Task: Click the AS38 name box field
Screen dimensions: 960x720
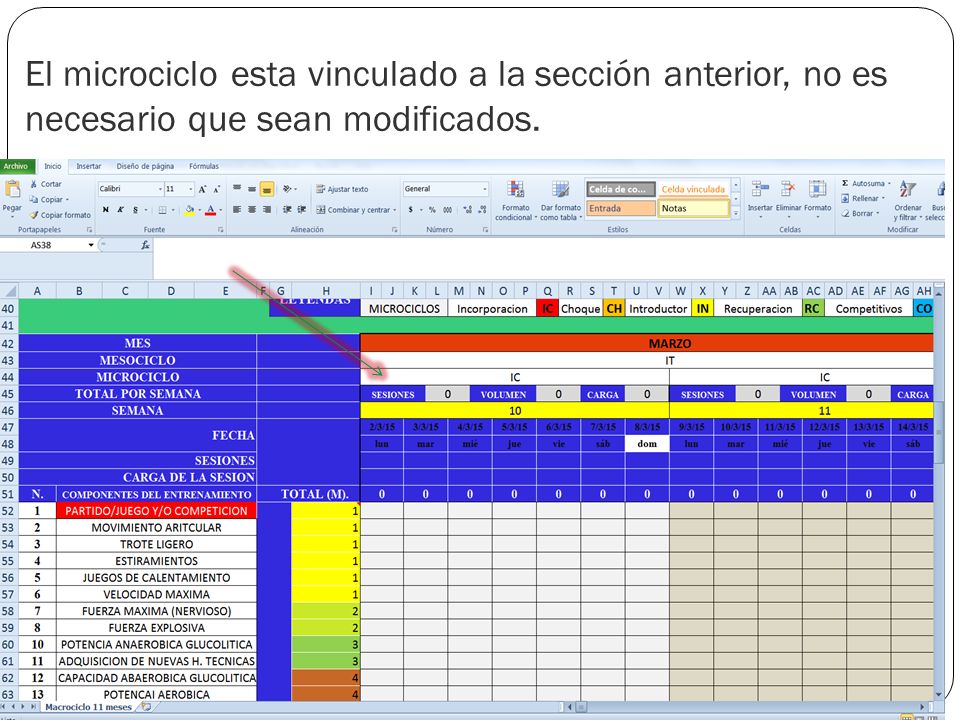Action: pyautogui.click(x=42, y=245)
